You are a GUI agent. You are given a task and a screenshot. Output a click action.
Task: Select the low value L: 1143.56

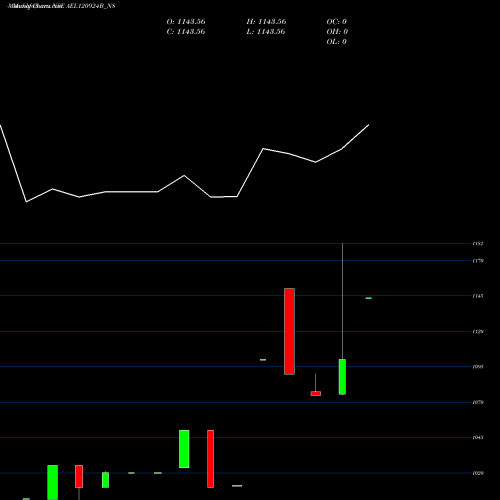(266, 32)
